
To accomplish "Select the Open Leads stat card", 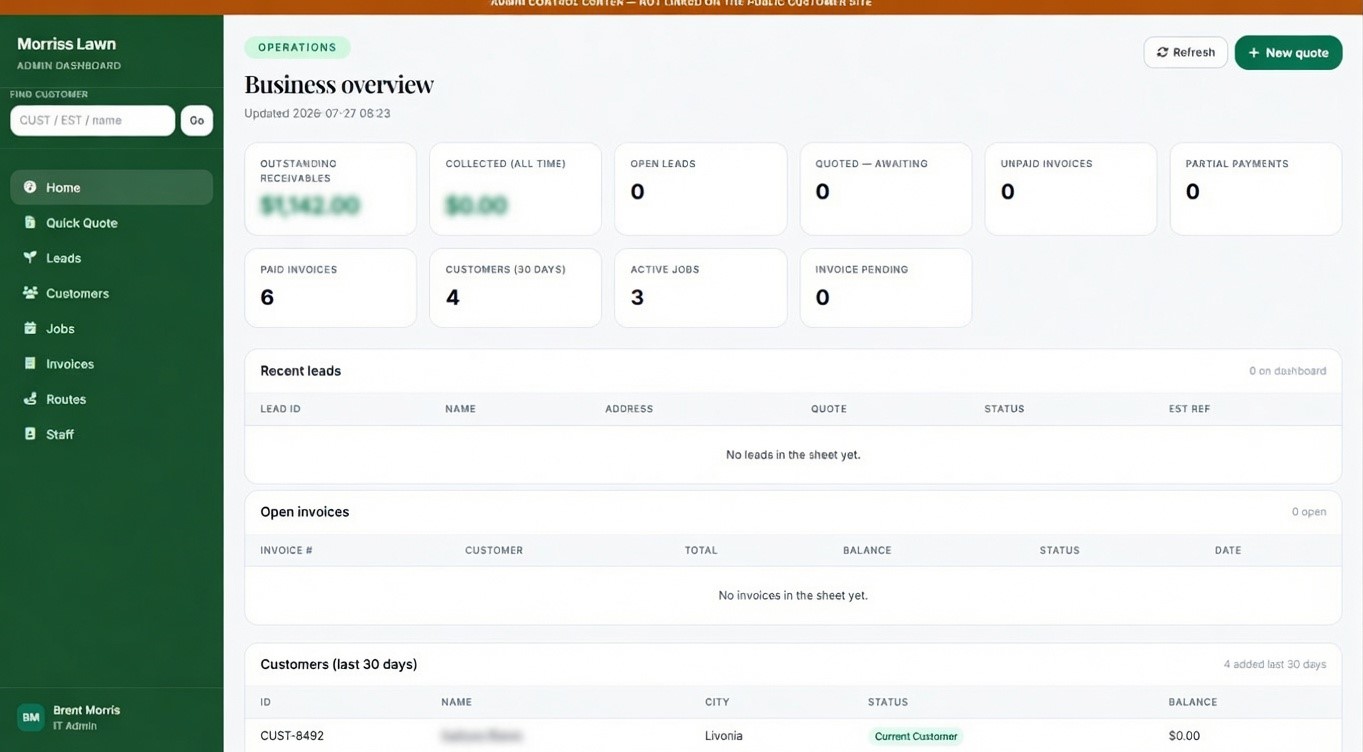I will click(x=700, y=189).
